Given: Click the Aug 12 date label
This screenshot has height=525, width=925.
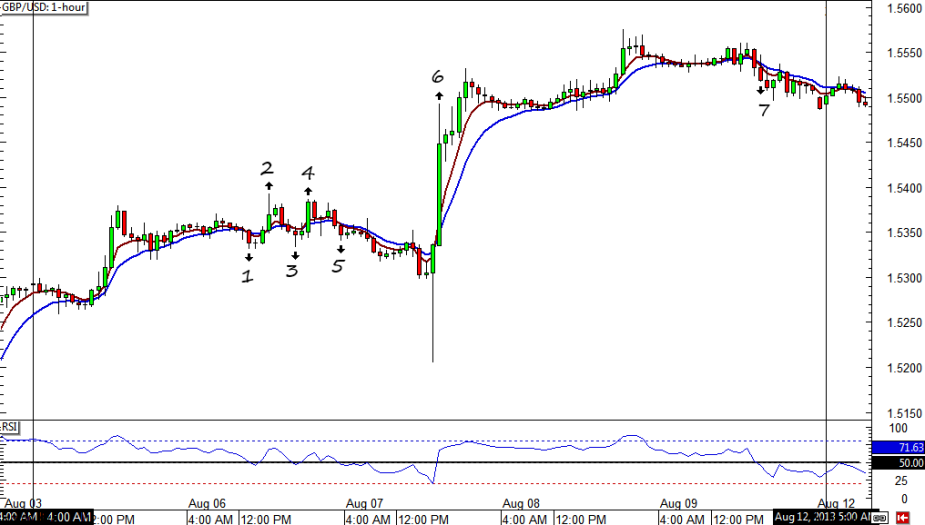Looking at the screenshot, I should coord(837,504).
